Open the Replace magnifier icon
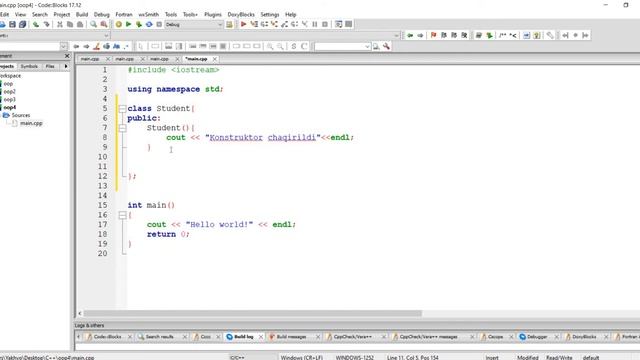Viewport: 640px width, 360px height. click(x=104, y=24)
